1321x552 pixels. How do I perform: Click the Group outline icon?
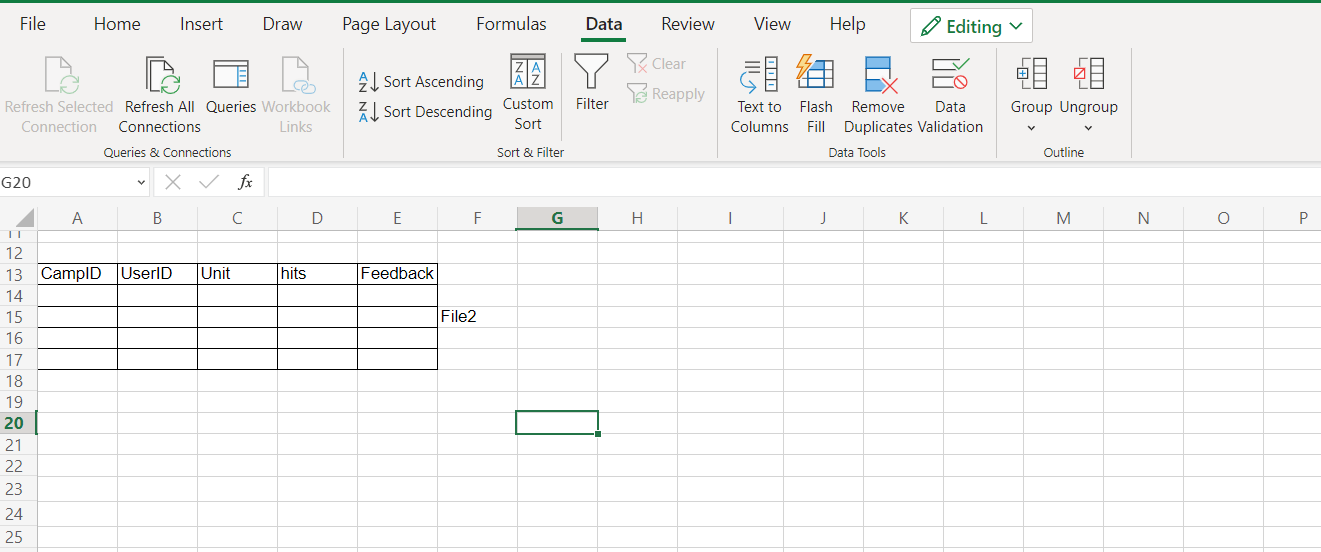[x=1031, y=75]
